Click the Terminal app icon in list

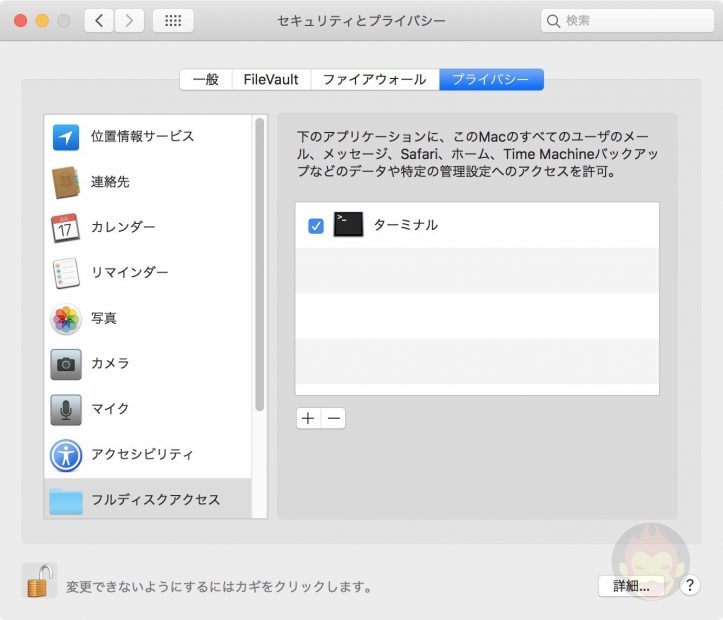pyautogui.click(x=348, y=225)
